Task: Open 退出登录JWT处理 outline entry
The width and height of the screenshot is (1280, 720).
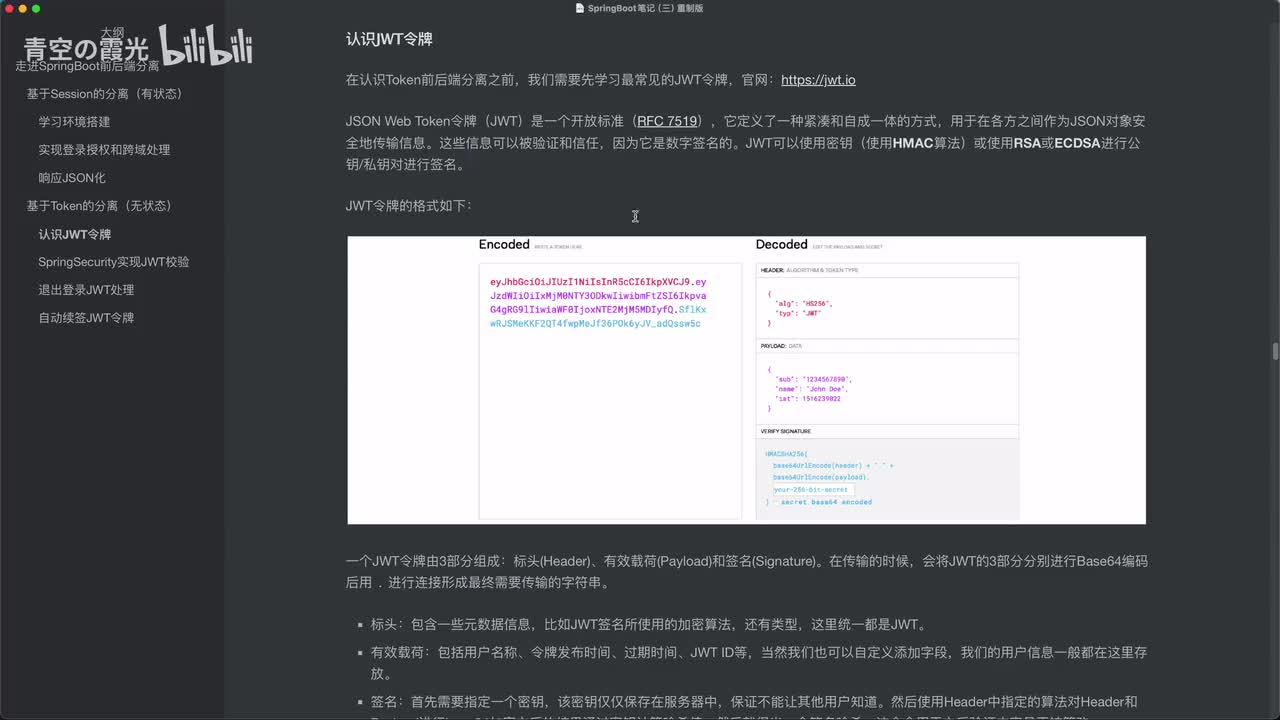Action: [86, 290]
